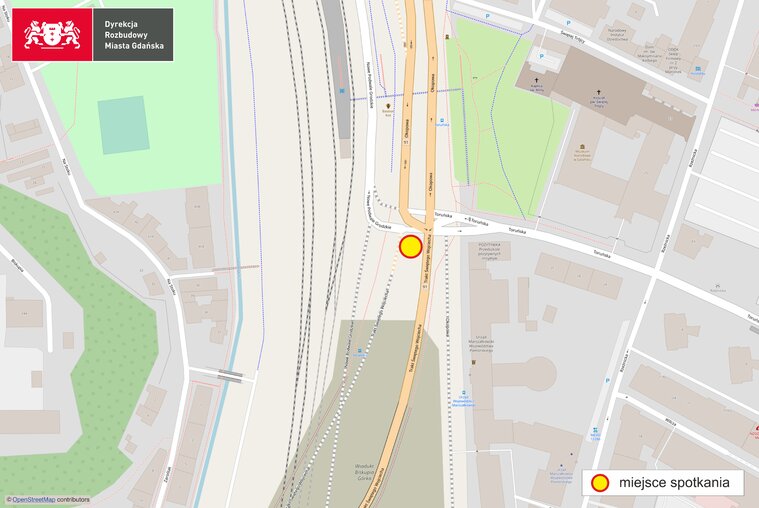Click the yellow circle swatch in legend
The width and height of the screenshot is (759, 508).
[x=600, y=483]
